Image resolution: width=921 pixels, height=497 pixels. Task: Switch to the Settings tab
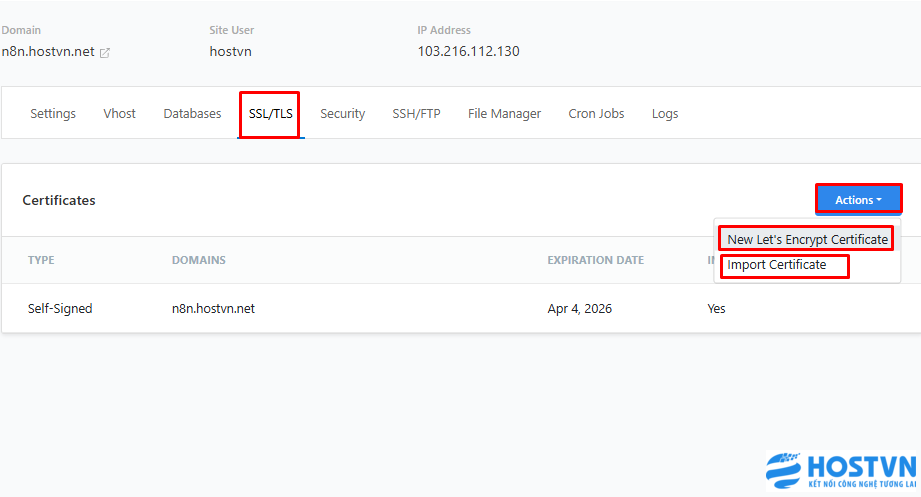[x=53, y=113]
